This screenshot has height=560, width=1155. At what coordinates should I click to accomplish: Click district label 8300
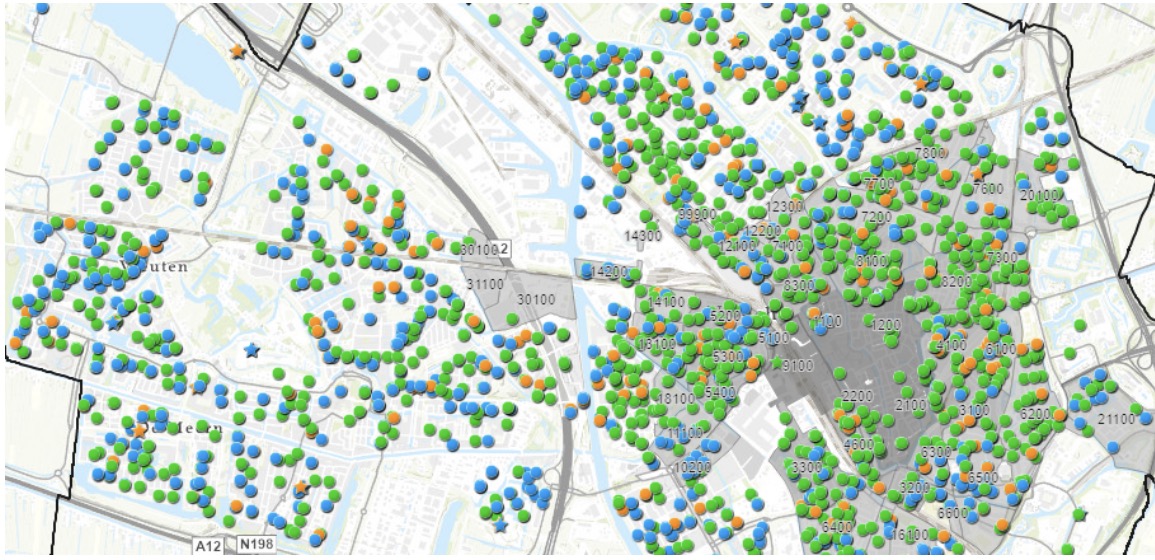(799, 285)
